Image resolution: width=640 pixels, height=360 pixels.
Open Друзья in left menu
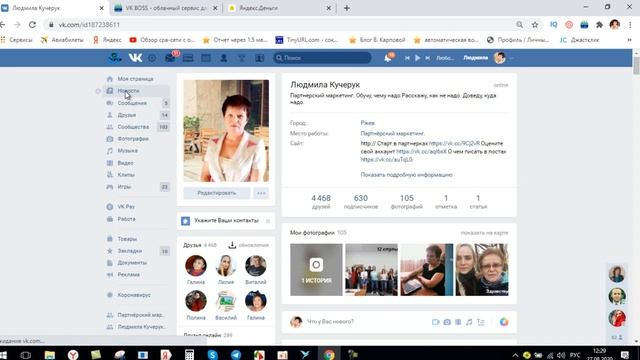click(x=127, y=115)
